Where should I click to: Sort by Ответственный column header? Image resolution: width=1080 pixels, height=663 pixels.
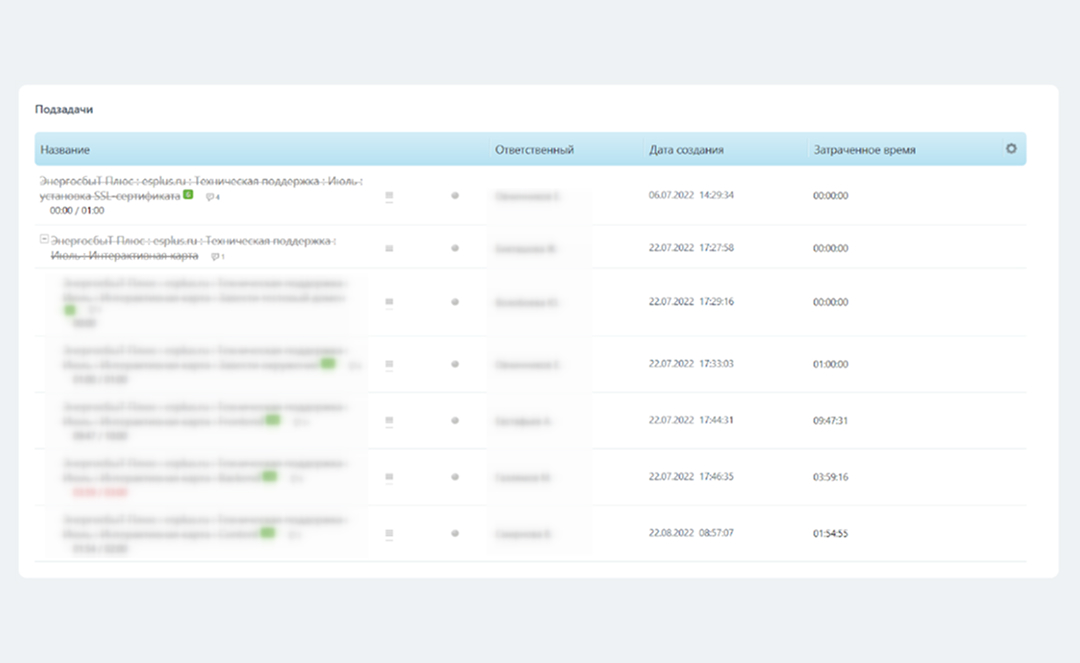click(x=534, y=149)
